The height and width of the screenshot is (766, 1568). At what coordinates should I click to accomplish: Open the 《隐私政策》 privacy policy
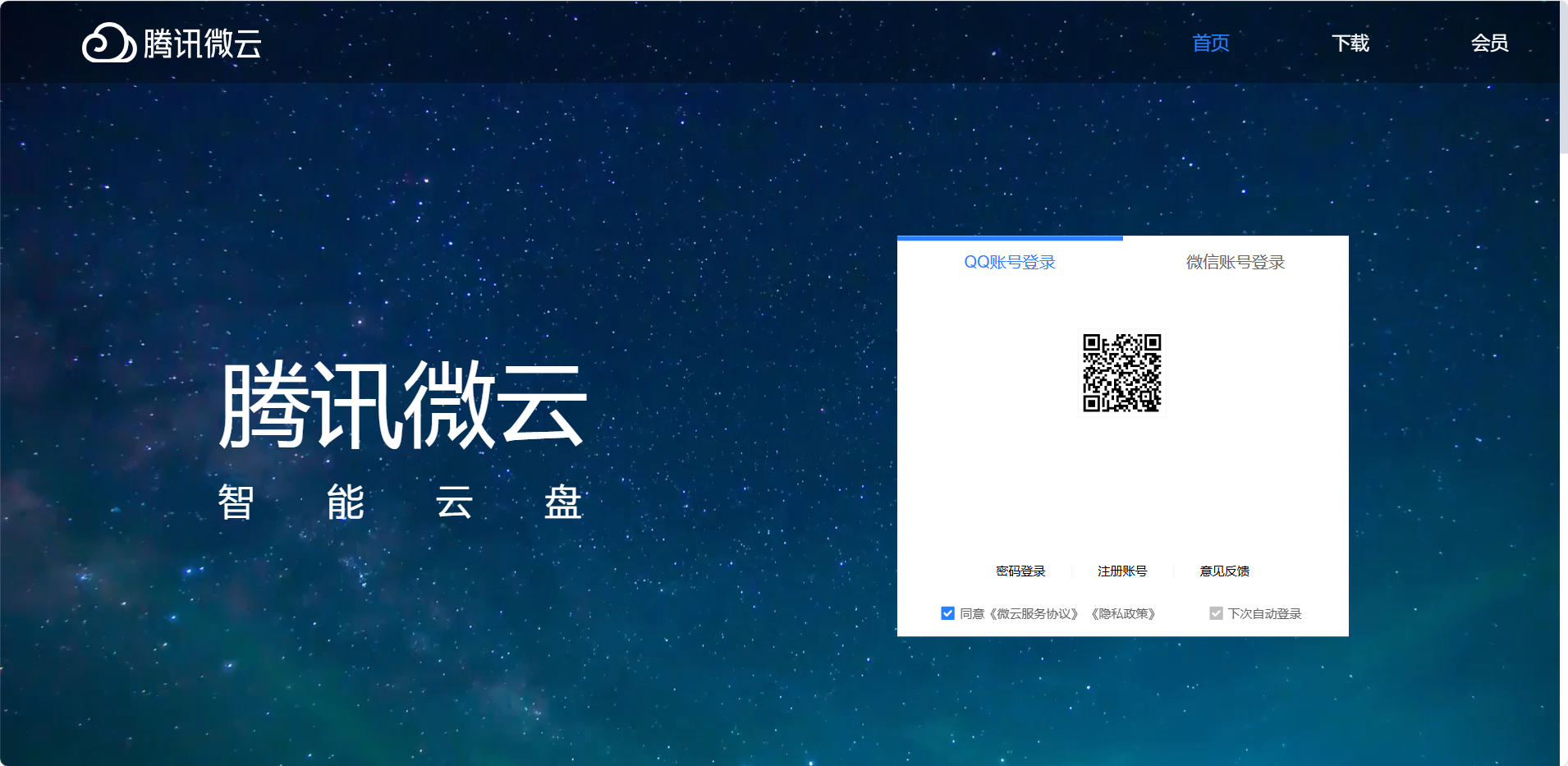click(1122, 613)
